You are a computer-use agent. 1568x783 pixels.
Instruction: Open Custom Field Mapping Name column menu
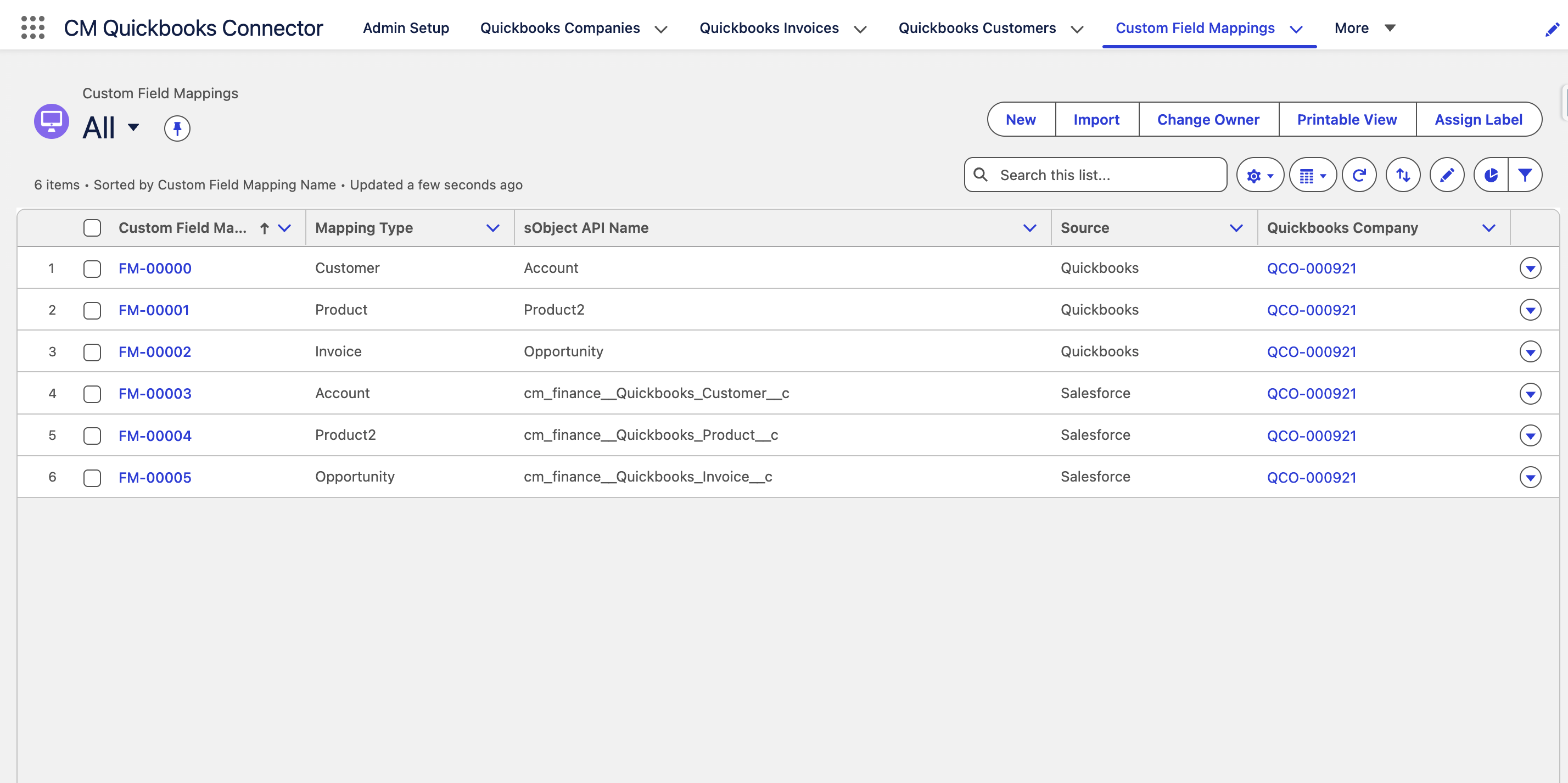coord(284,228)
